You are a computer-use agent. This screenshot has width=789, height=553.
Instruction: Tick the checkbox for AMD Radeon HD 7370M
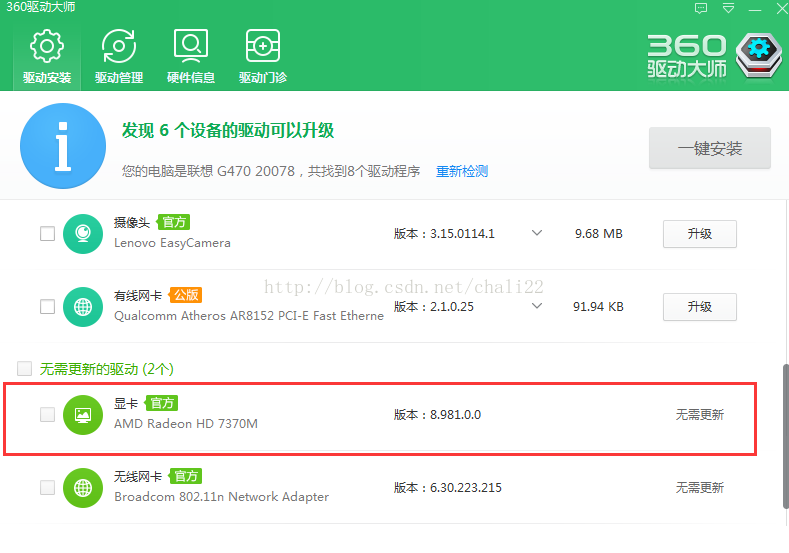47,415
